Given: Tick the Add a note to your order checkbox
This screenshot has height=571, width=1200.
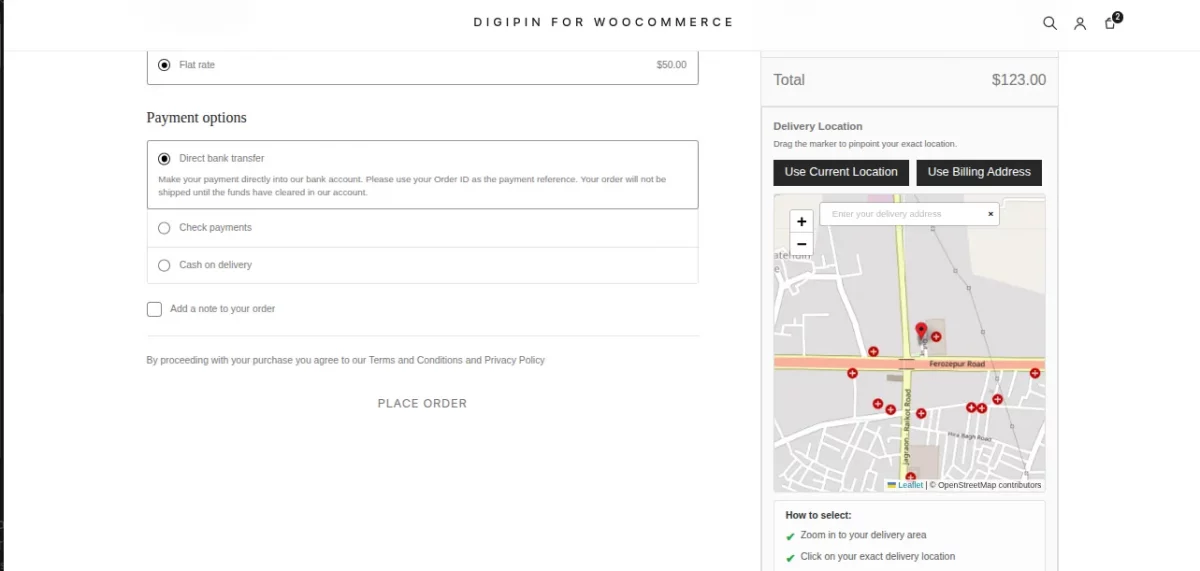Looking at the screenshot, I should click(x=154, y=309).
